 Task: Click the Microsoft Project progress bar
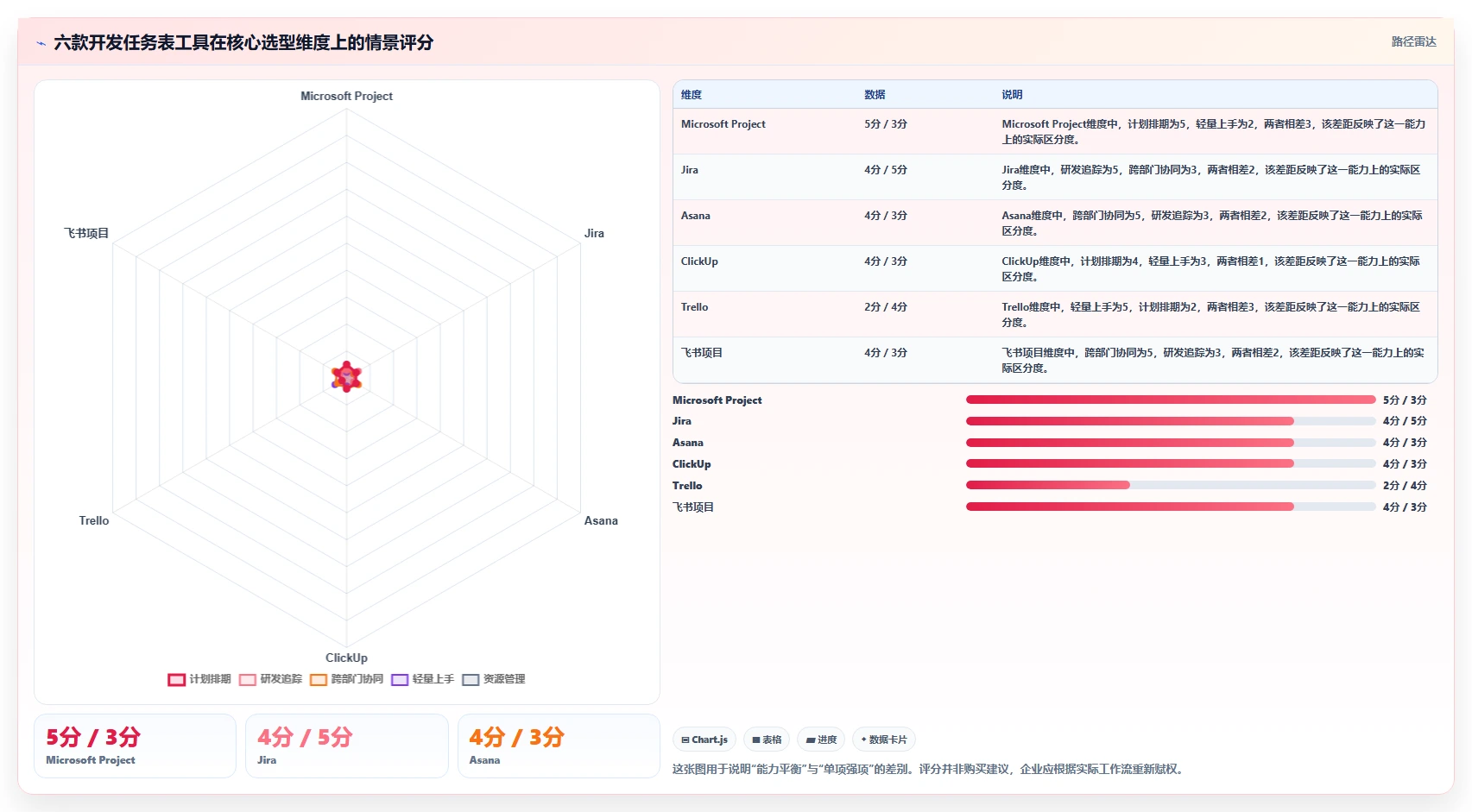(x=1171, y=400)
